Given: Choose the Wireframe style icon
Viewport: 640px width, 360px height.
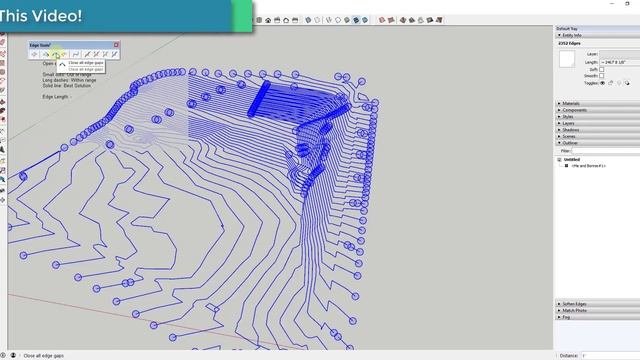Looking at the screenshot, I should (329, 20).
